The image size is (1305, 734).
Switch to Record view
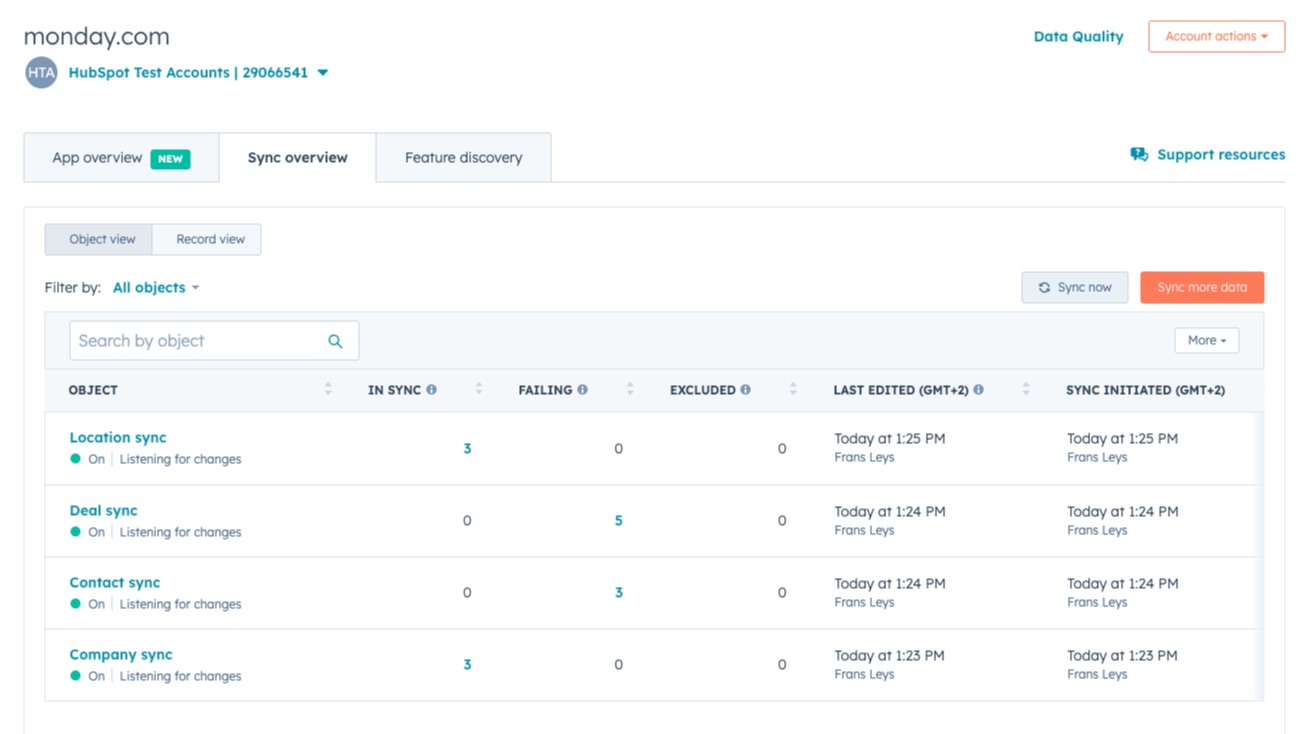pyautogui.click(x=210, y=239)
